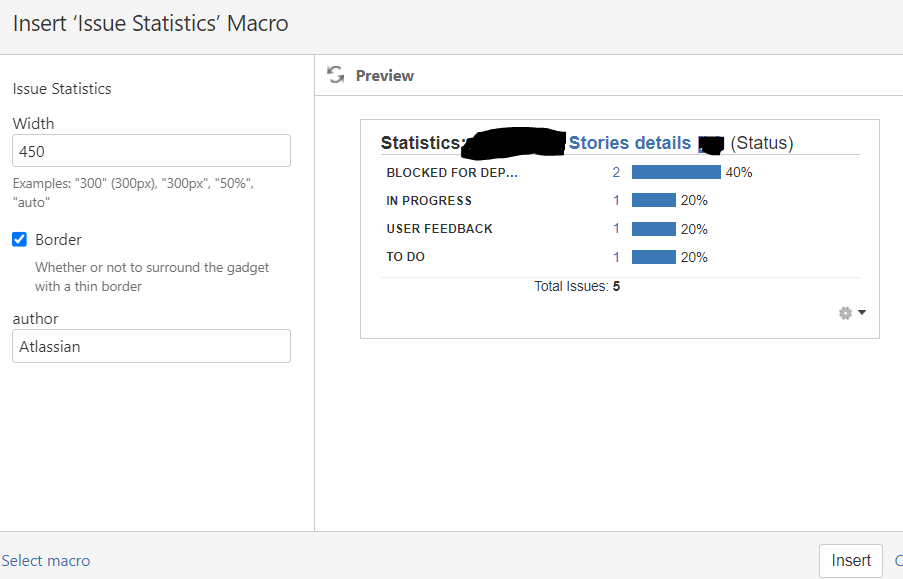Click the TO DO 20% bar
The width and height of the screenshot is (903, 579).
654,257
